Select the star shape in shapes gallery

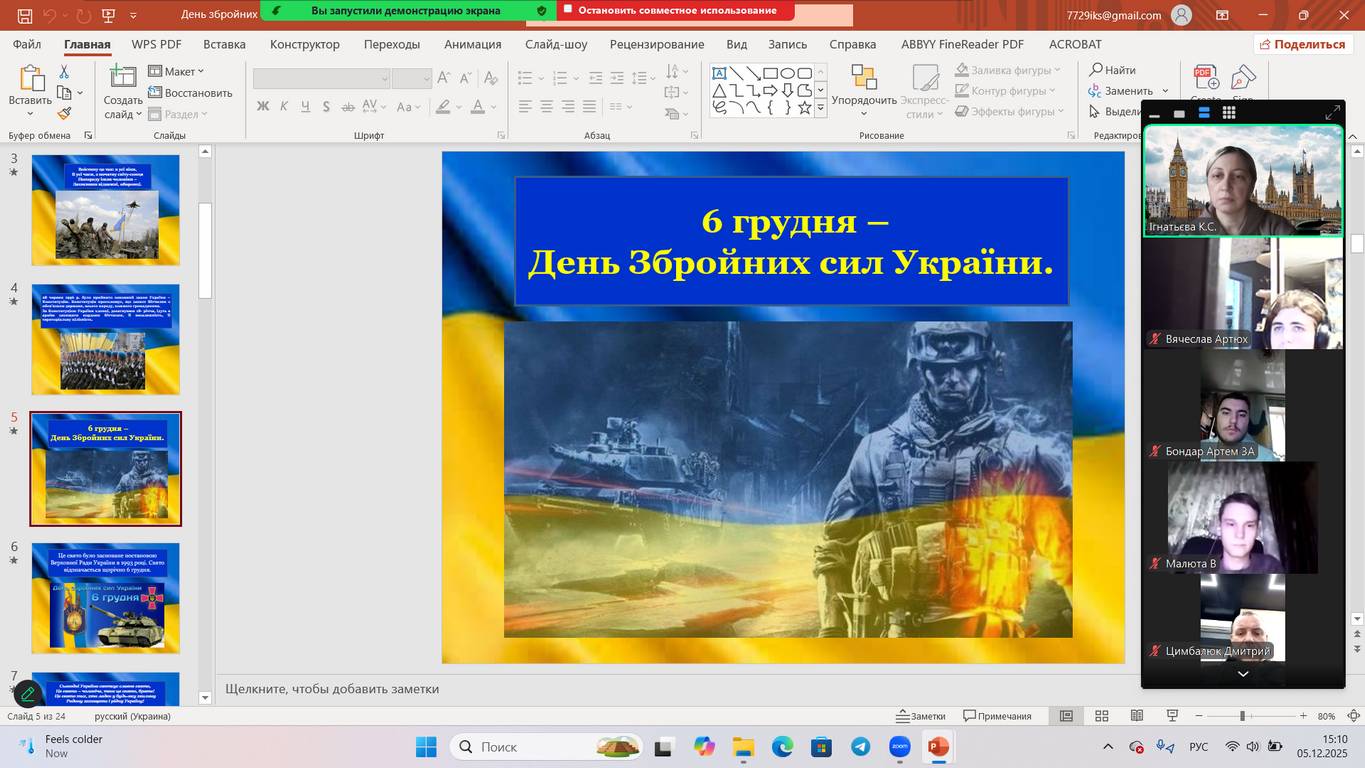coord(804,107)
